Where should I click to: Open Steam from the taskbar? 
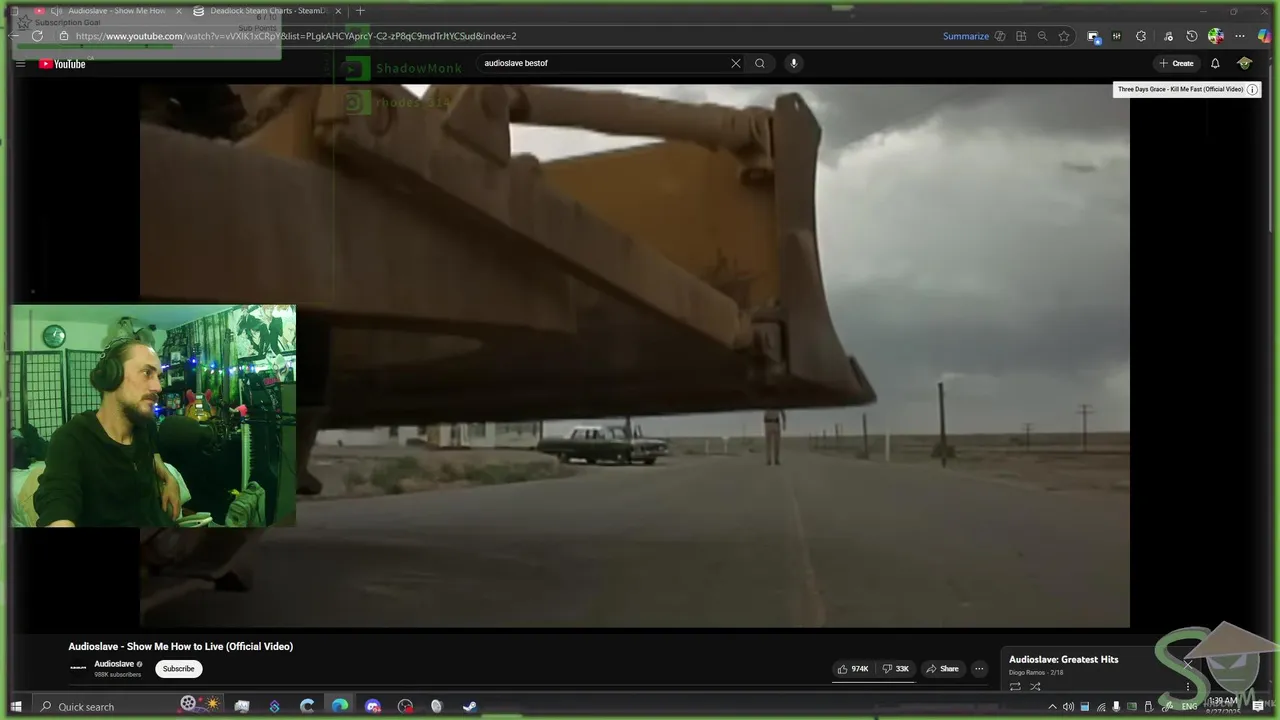(x=469, y=706)
